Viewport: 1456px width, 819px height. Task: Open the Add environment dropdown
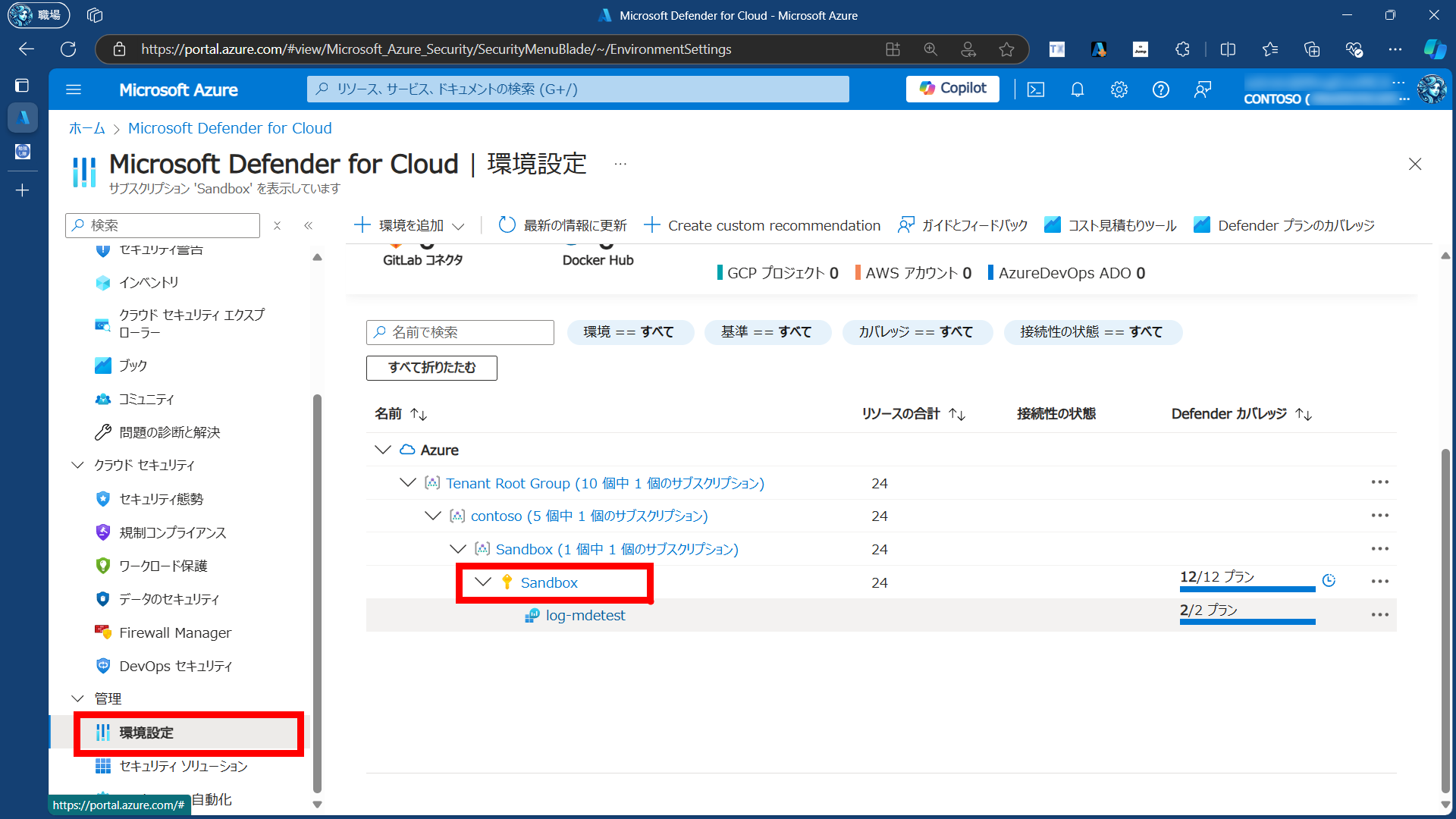pos(409,225)
